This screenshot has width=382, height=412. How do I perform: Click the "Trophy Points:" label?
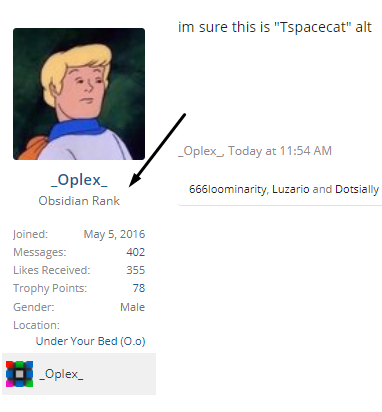tap(50, 288)
